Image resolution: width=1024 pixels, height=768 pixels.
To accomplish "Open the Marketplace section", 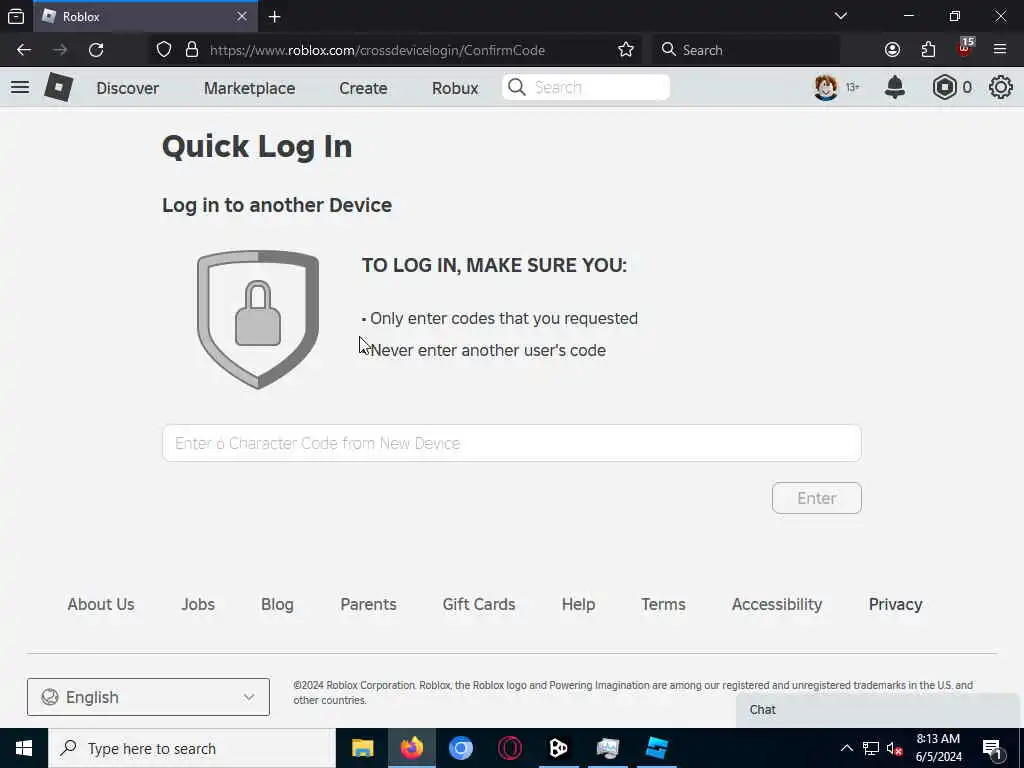I will click(x=249, y=88).
